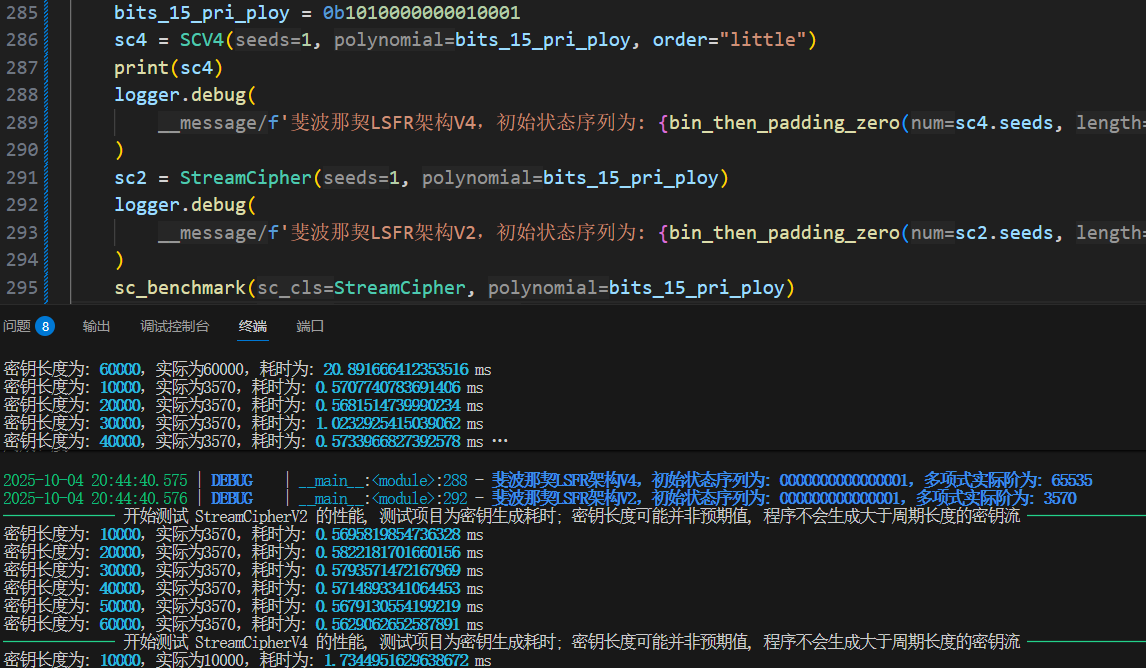Click the problems count badge showing 8
1146x668 pixels.
pos(45,326)
